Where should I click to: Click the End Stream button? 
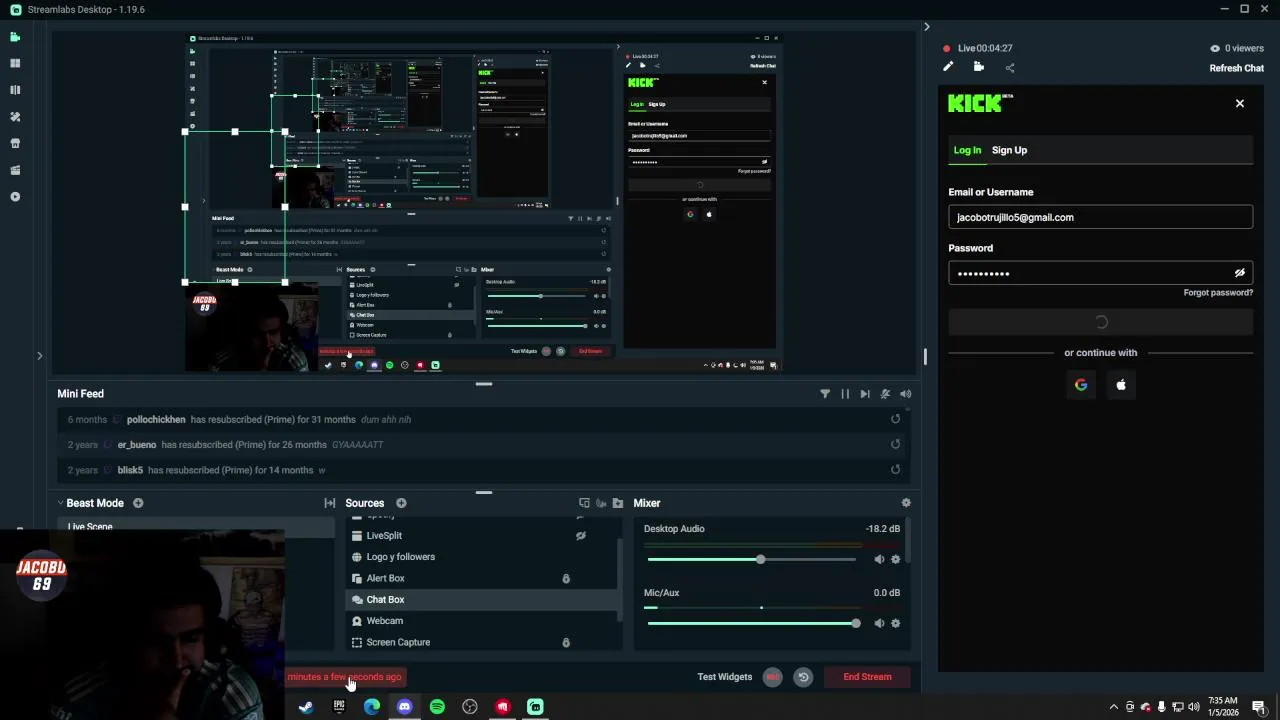(867, 677)
